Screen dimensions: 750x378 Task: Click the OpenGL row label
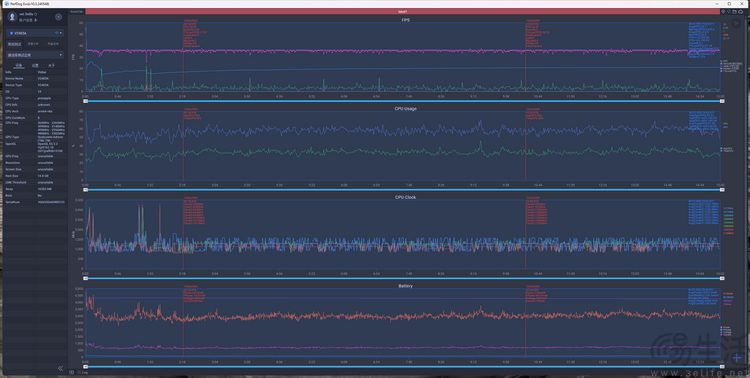(11, 143)
